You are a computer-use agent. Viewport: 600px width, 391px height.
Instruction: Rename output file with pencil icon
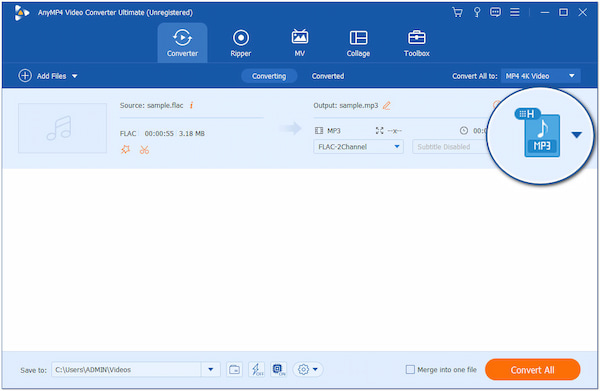tap(387, 106)
